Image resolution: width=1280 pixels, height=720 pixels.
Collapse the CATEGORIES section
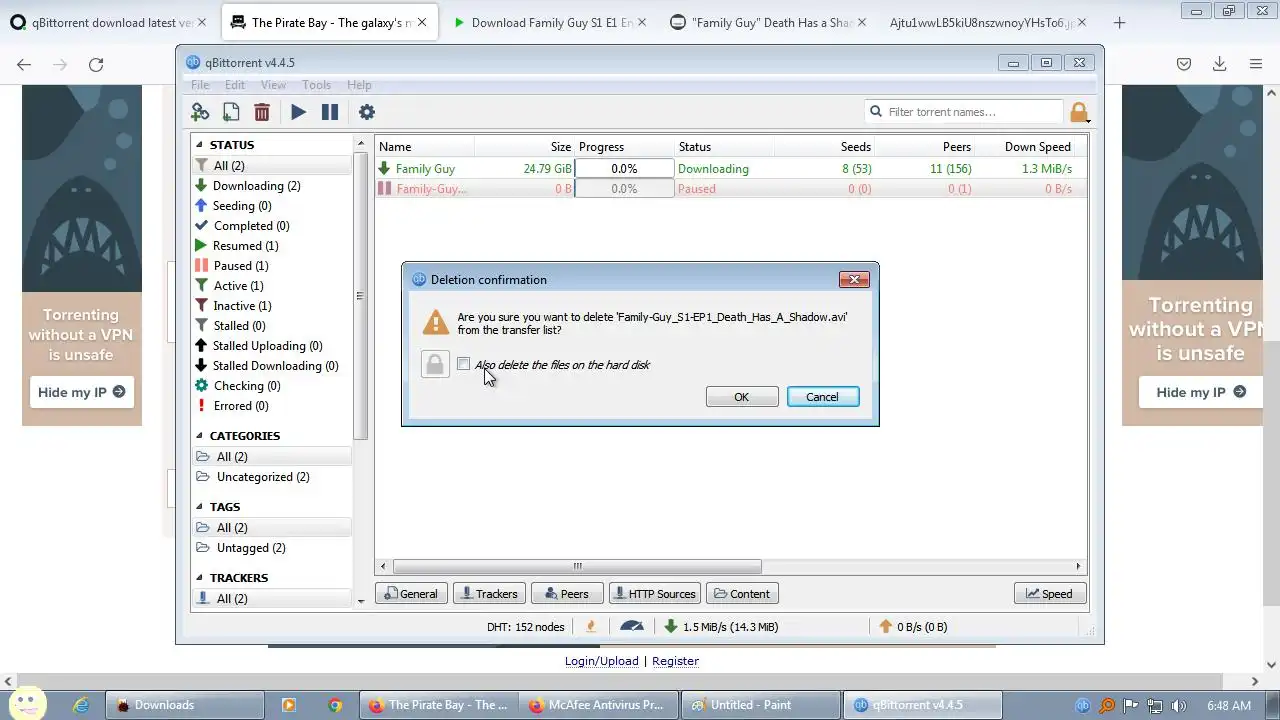[199, 436]
